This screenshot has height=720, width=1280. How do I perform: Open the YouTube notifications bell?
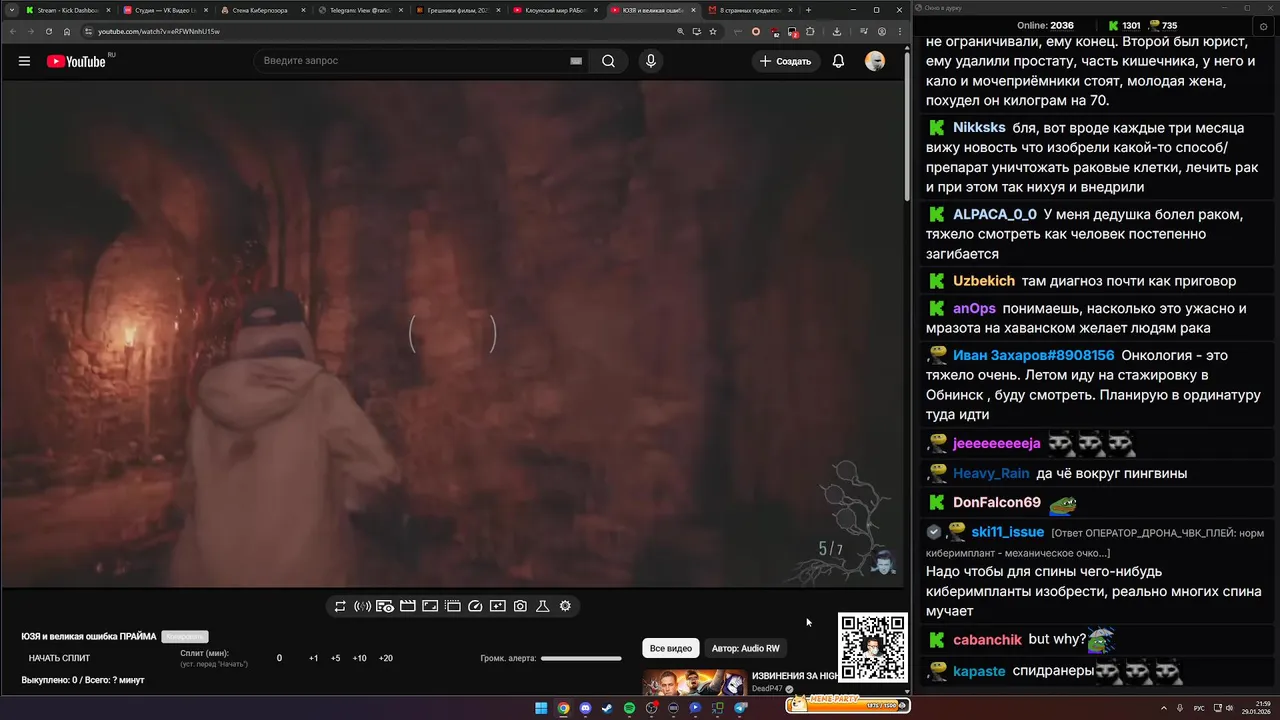[x=838, y=61]
